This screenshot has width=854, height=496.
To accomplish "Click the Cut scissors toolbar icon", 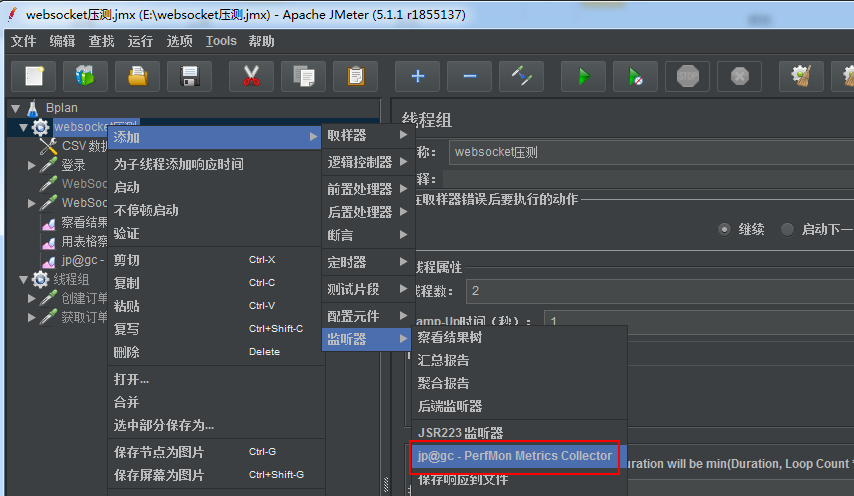I will 251,76.
